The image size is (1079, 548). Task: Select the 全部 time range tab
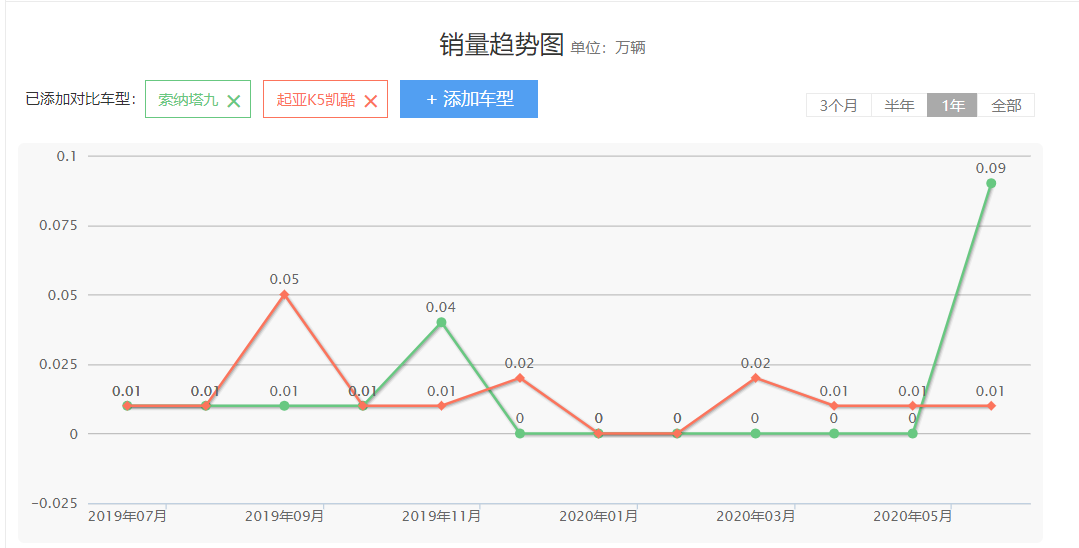coord(1006,105)
